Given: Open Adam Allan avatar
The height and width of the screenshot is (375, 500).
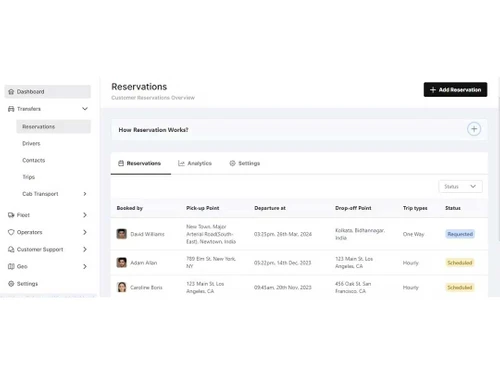Looking at the screenshot, I should (122, 263).
